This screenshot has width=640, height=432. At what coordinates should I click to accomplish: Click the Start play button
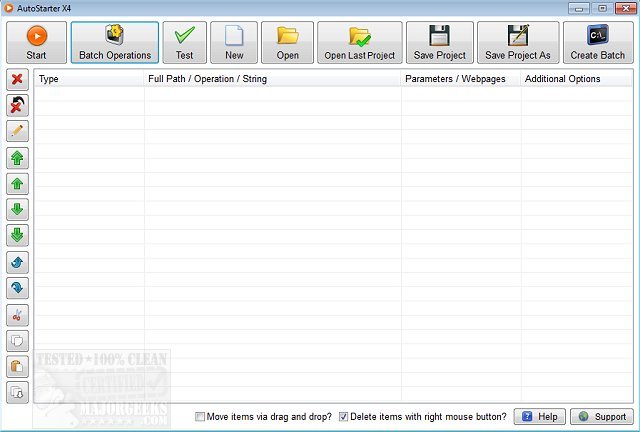click(x=36, y=42)
